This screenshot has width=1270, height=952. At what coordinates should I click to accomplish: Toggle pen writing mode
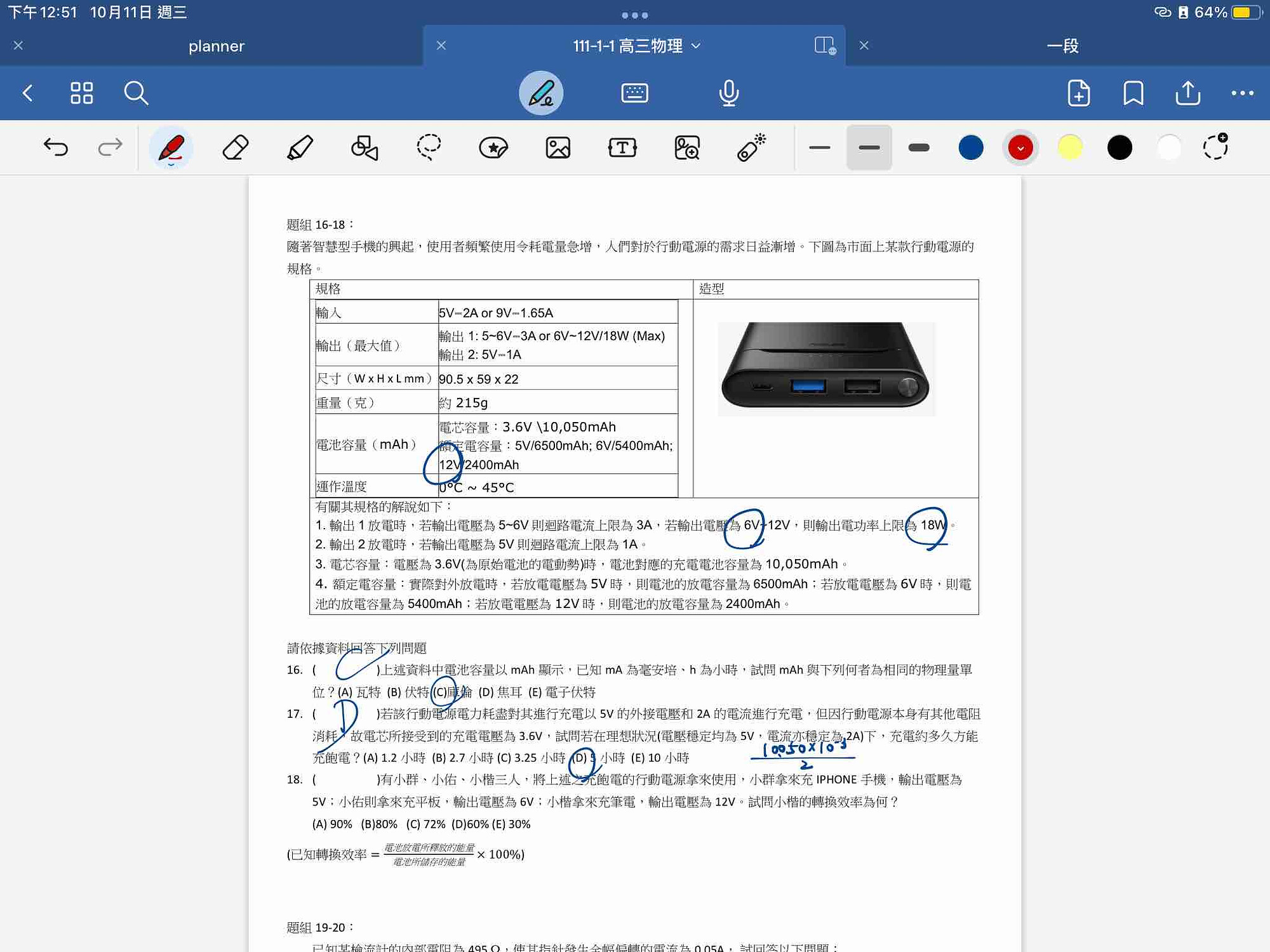pyautogui.click(x=541, y=93)
